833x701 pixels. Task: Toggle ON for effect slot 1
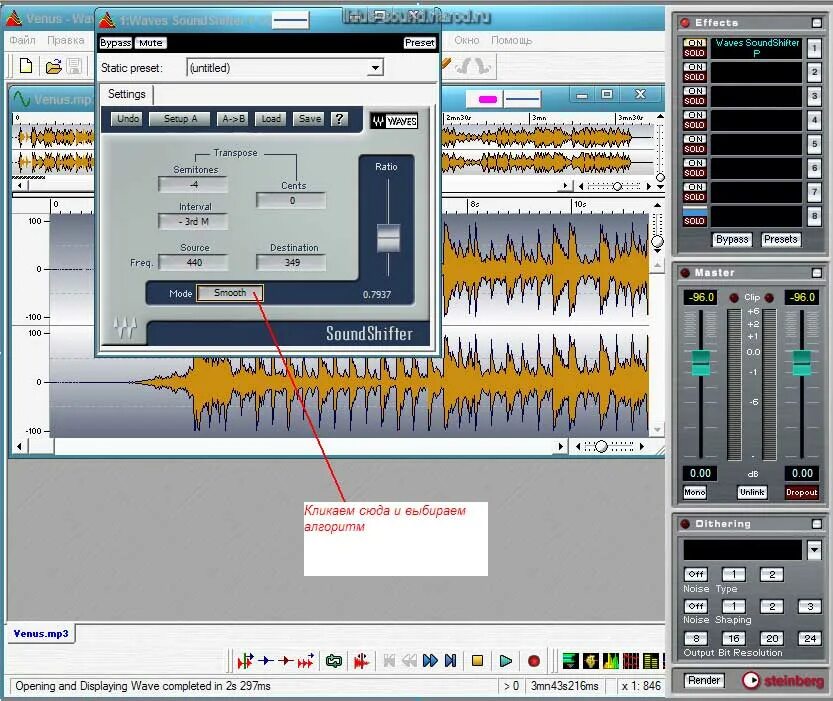click(x=695, y=43)
